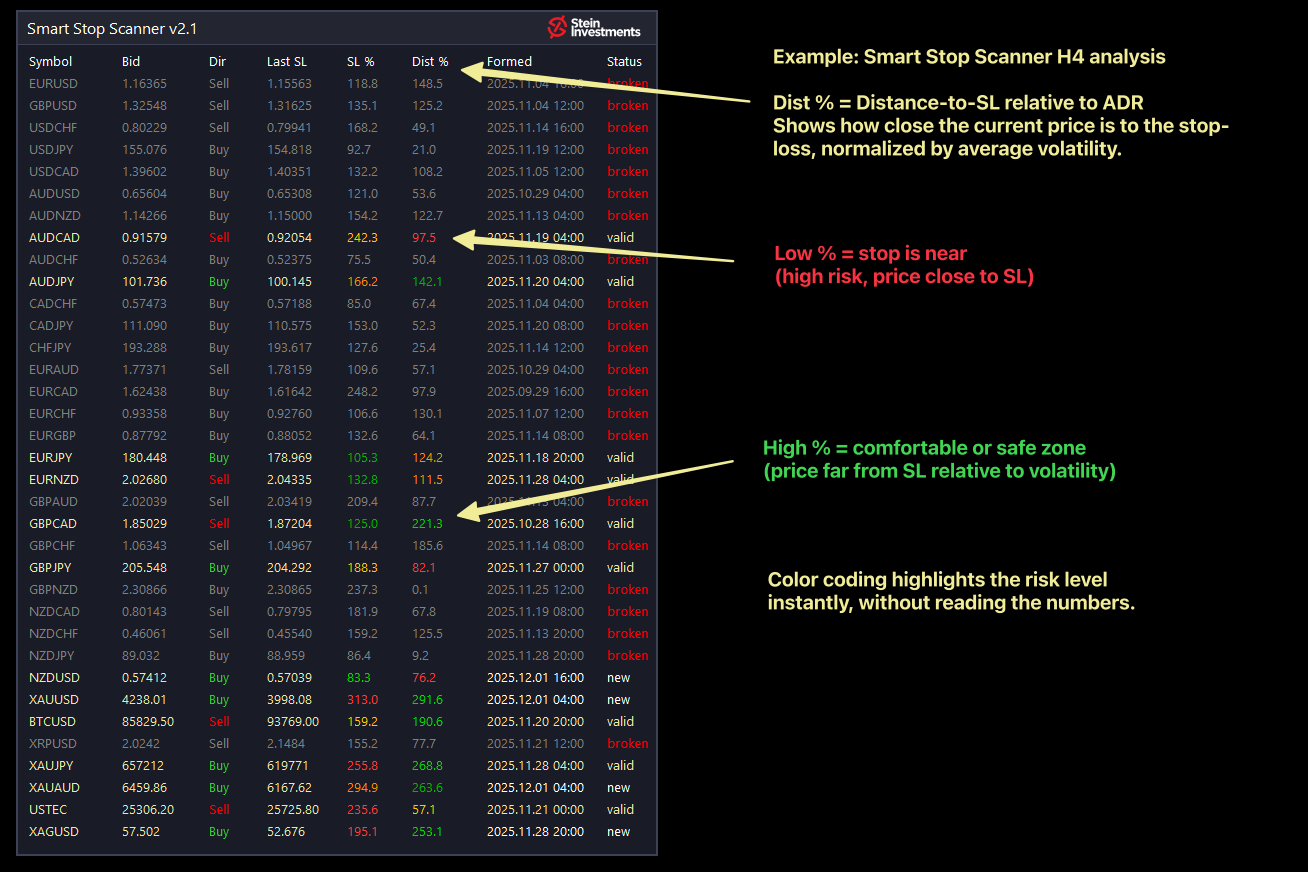Select the USDCHF symbol
This screenshot has height=872, width=1308.
[52, 128]
